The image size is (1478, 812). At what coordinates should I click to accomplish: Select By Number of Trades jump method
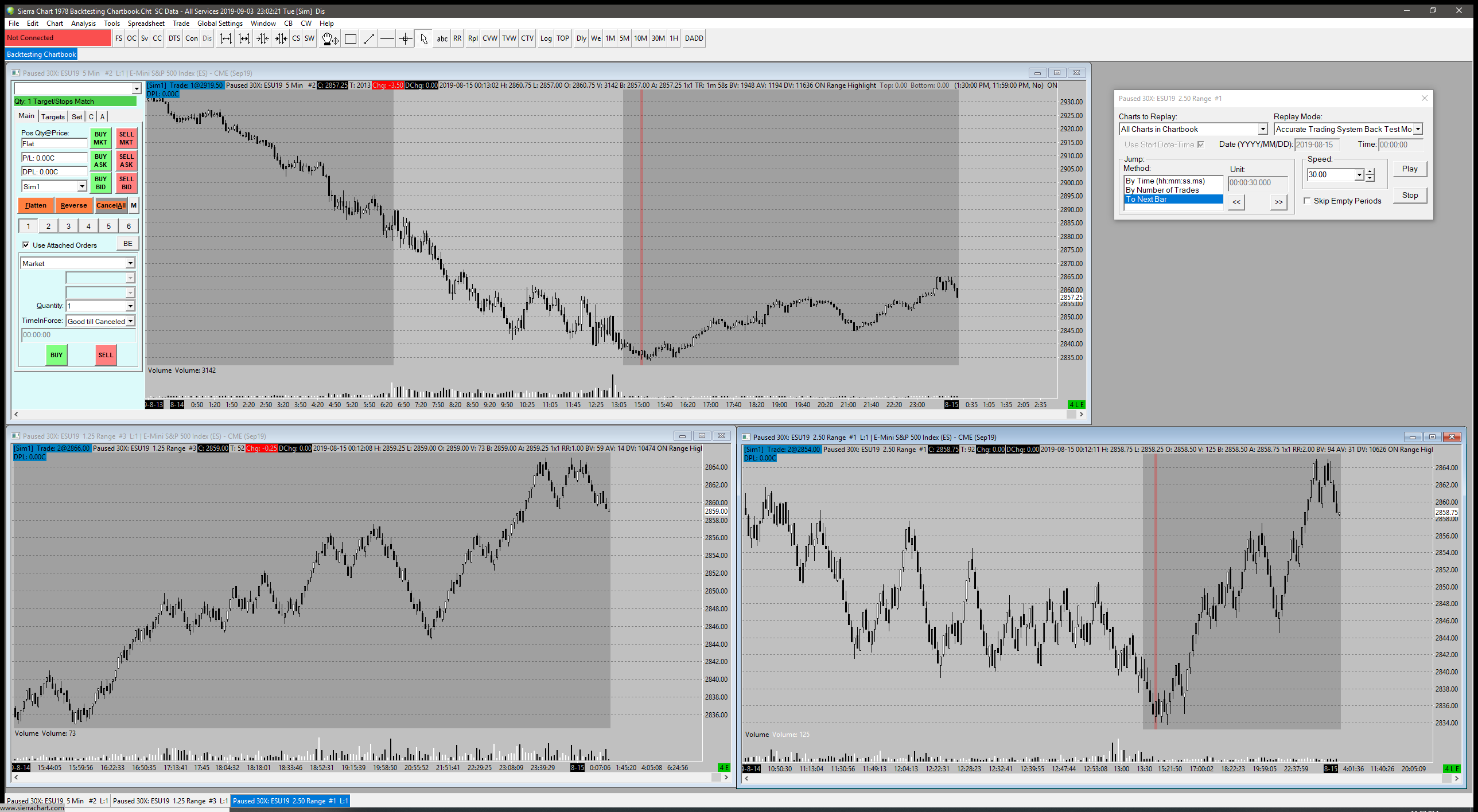(1162, 190)
